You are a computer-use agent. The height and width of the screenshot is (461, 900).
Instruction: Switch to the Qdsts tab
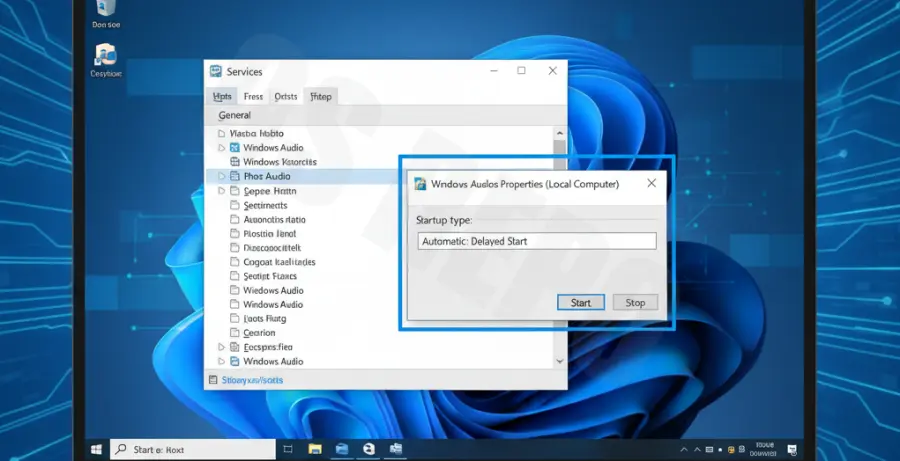[286, 96]
